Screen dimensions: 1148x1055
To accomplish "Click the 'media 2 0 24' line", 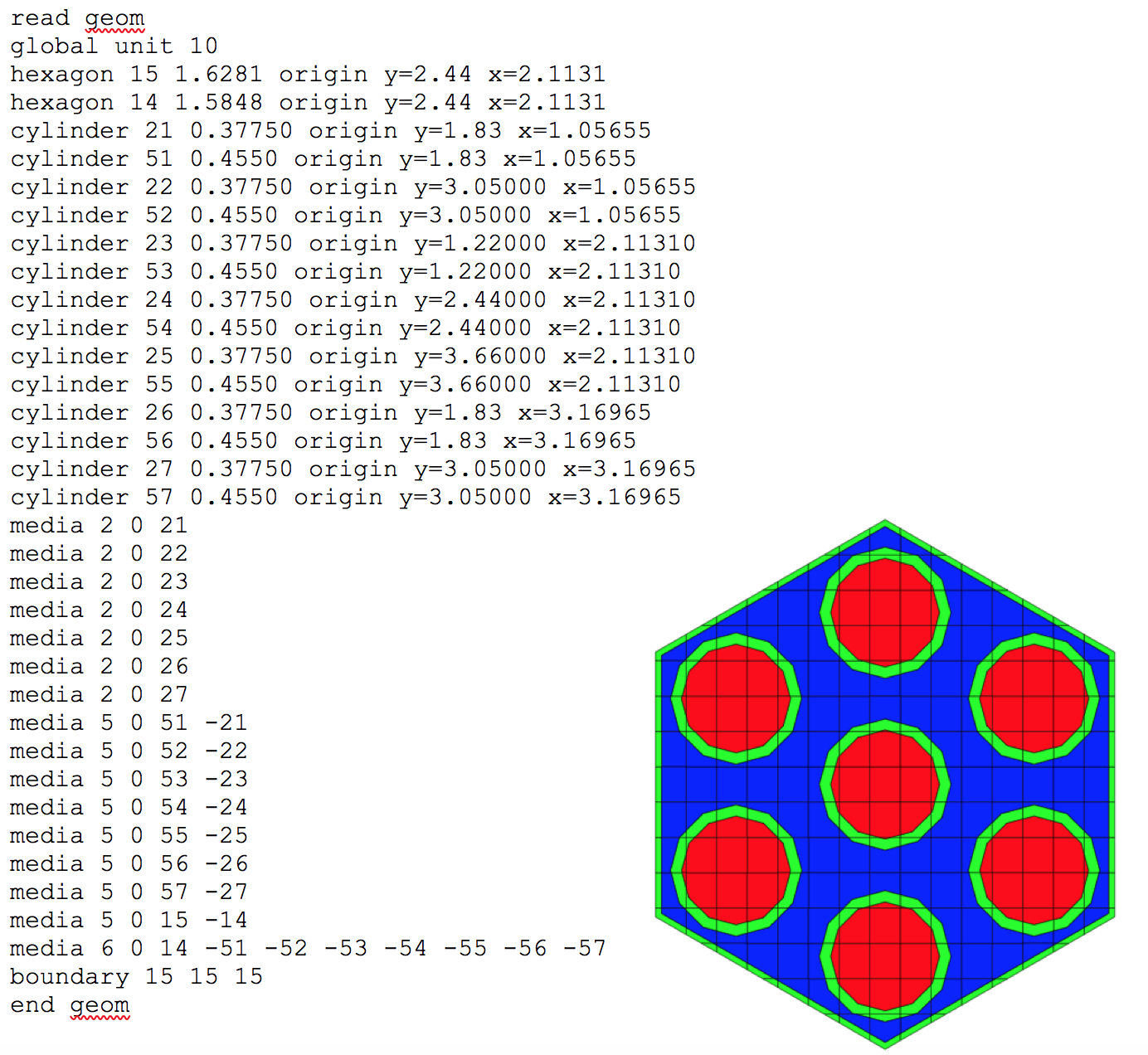I will point(99,610).
